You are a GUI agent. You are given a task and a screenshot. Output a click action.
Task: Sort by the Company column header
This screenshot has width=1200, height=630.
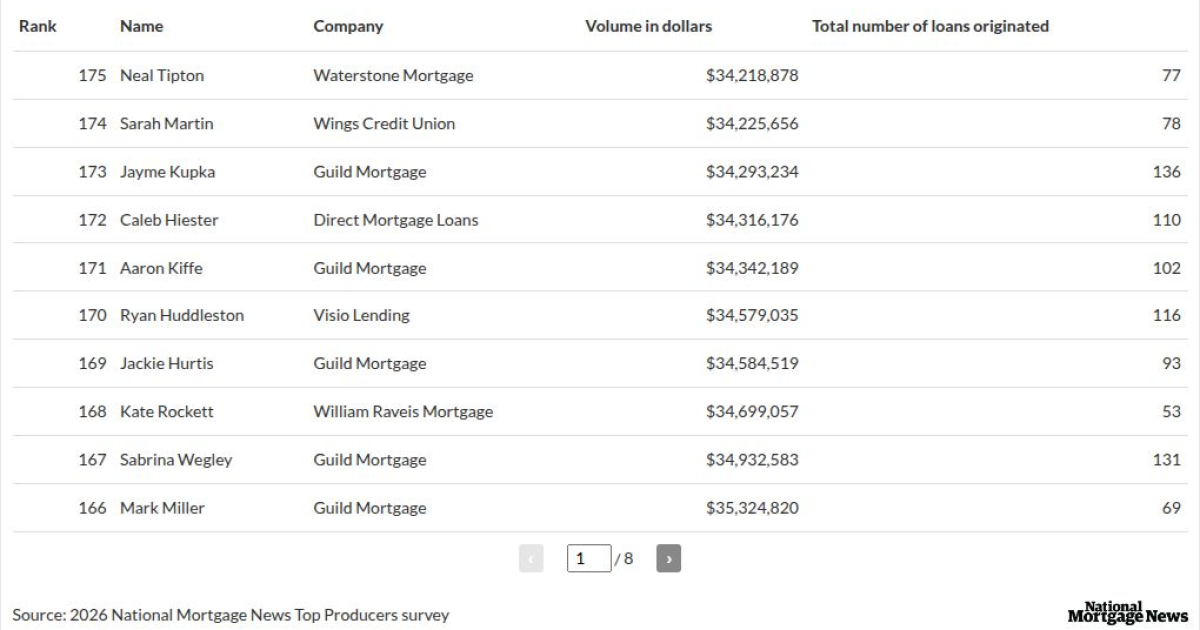click(348, 26)
